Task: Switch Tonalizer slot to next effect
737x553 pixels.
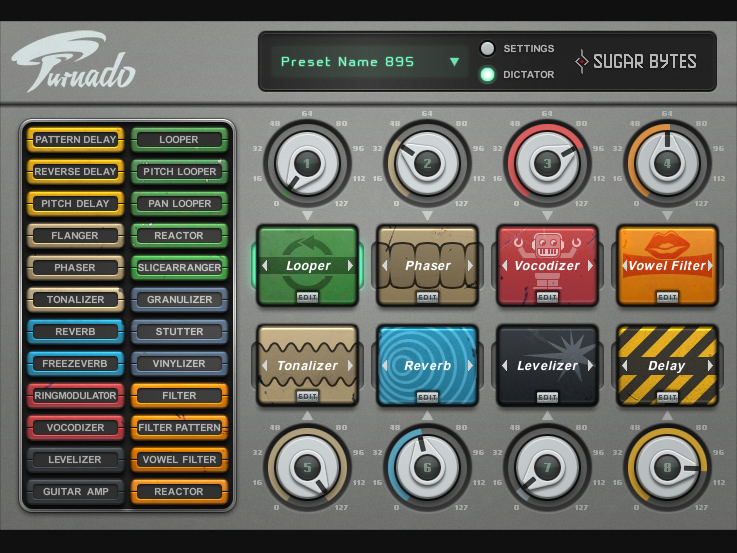Action: [x=350, y=365]
